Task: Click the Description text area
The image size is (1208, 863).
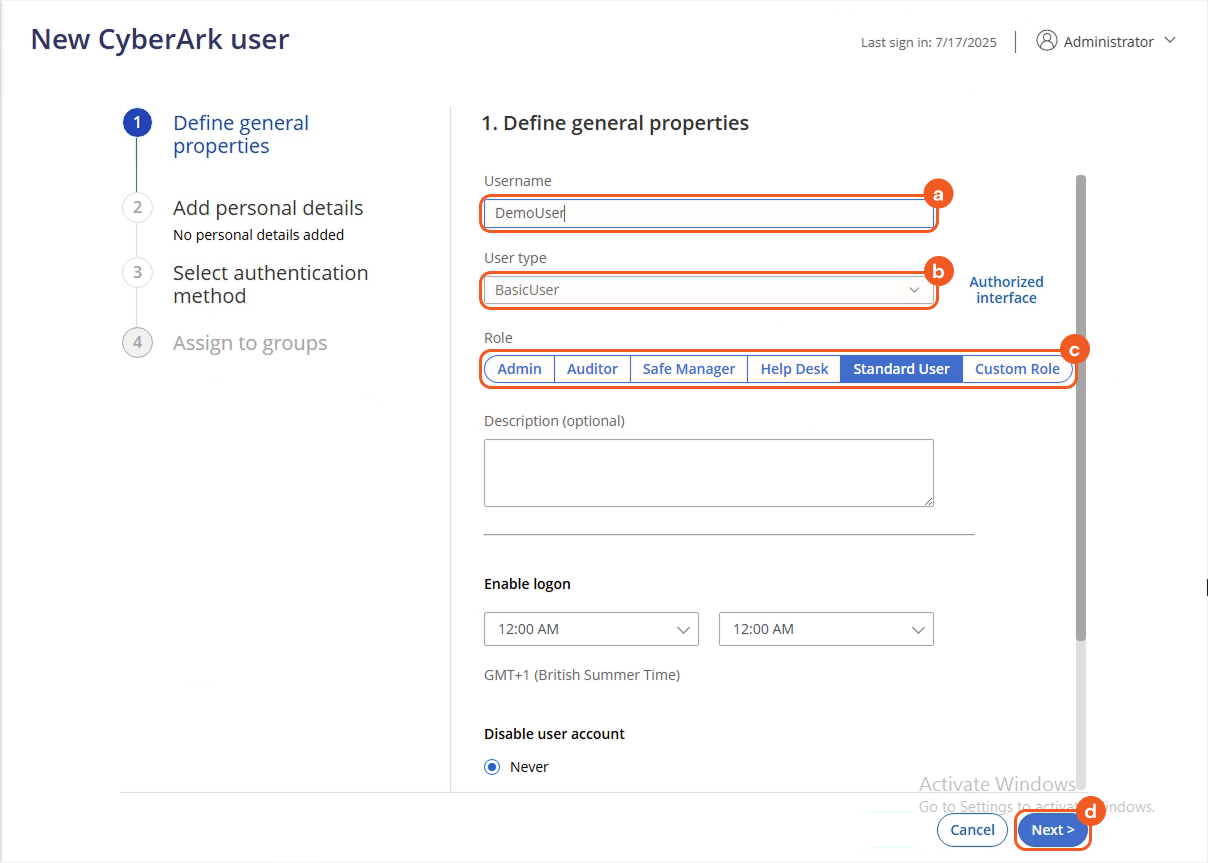Action: click(708, 471)
